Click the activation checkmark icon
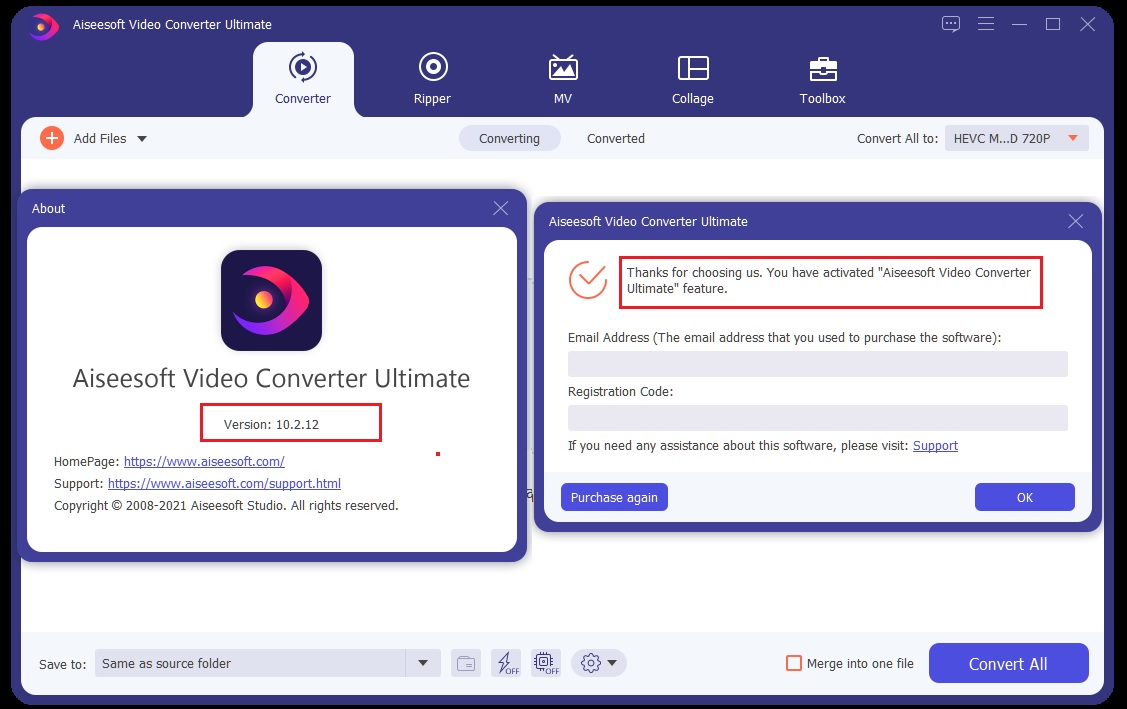This screenshot has width=1127, height=709. pos(588,280)
